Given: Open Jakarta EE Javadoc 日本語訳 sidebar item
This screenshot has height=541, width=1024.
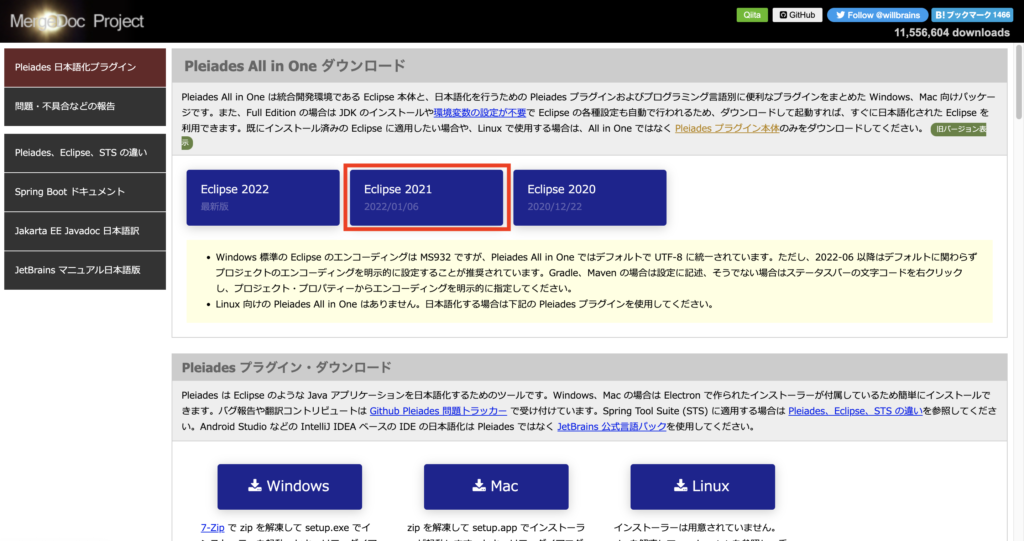Looking at the screenshot, I should coord(85,231).
